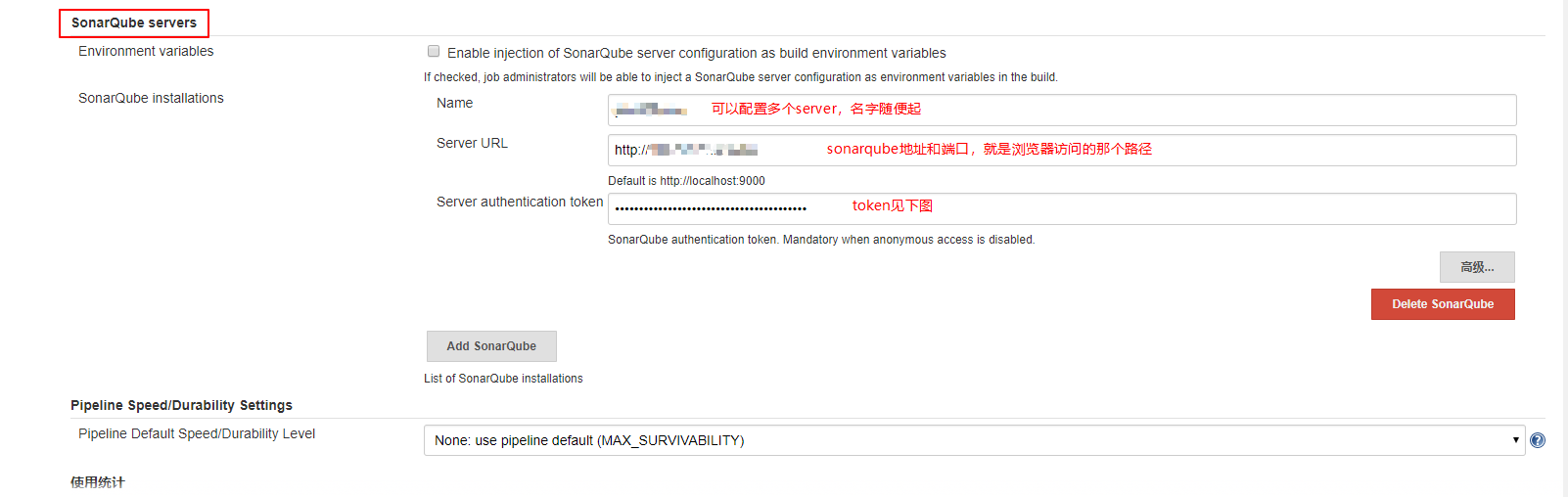The image size is (1568, 497).
Task: Click the Server URL label
Action: coord(472,143)
